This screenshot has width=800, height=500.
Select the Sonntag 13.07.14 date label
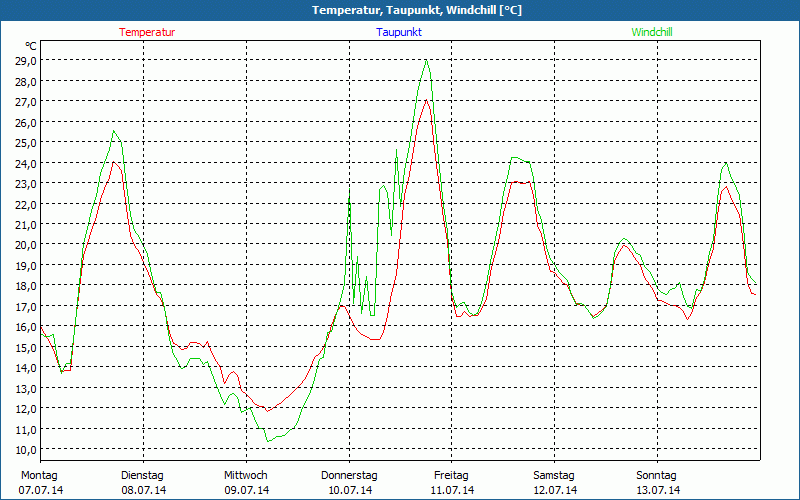[657, 482]
